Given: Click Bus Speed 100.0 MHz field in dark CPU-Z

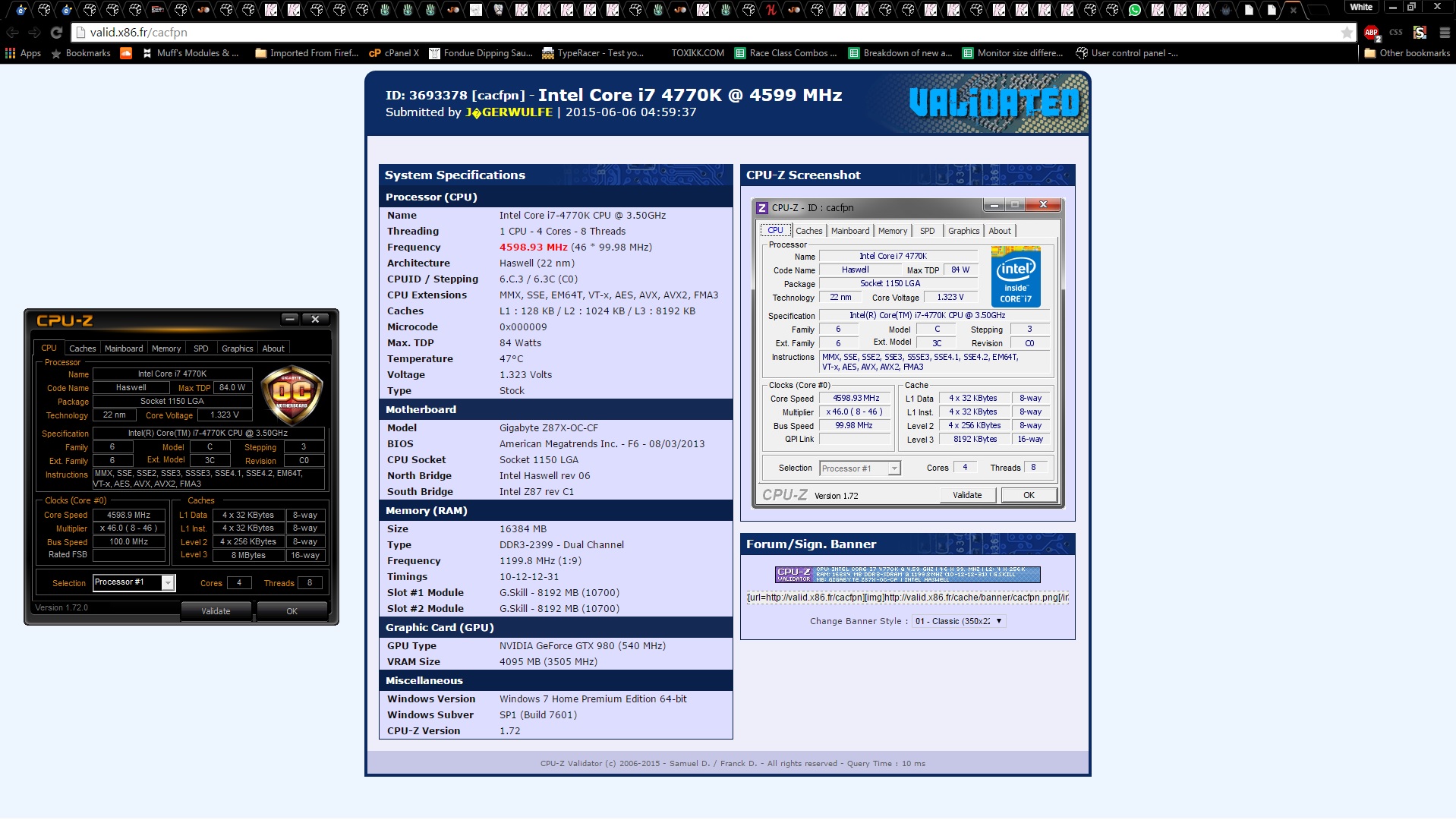Looking at the screenshot, I should [128, 542].
